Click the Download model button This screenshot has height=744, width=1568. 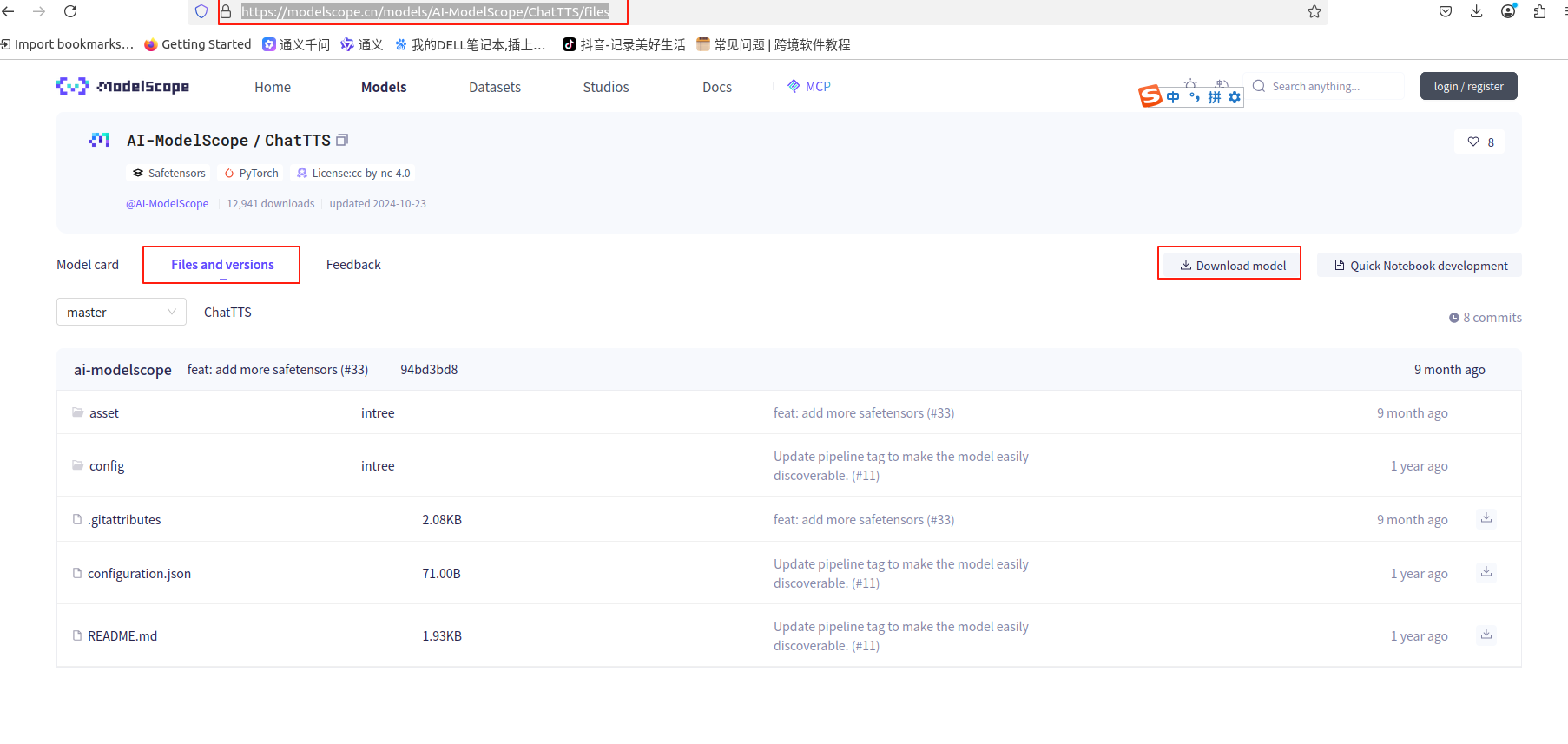click(x=1233, y=266)
